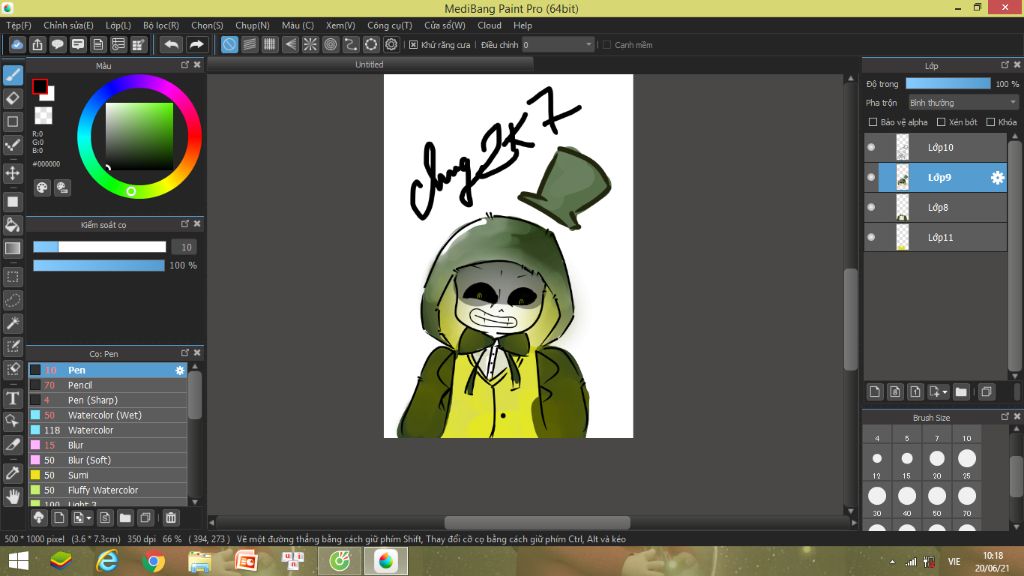
Task: Select the Text tool
Action: tap(12, 398)
